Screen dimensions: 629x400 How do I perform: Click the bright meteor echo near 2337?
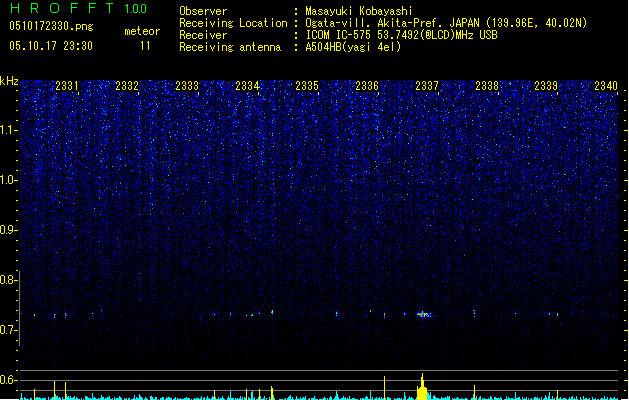[x=423, y=315]
